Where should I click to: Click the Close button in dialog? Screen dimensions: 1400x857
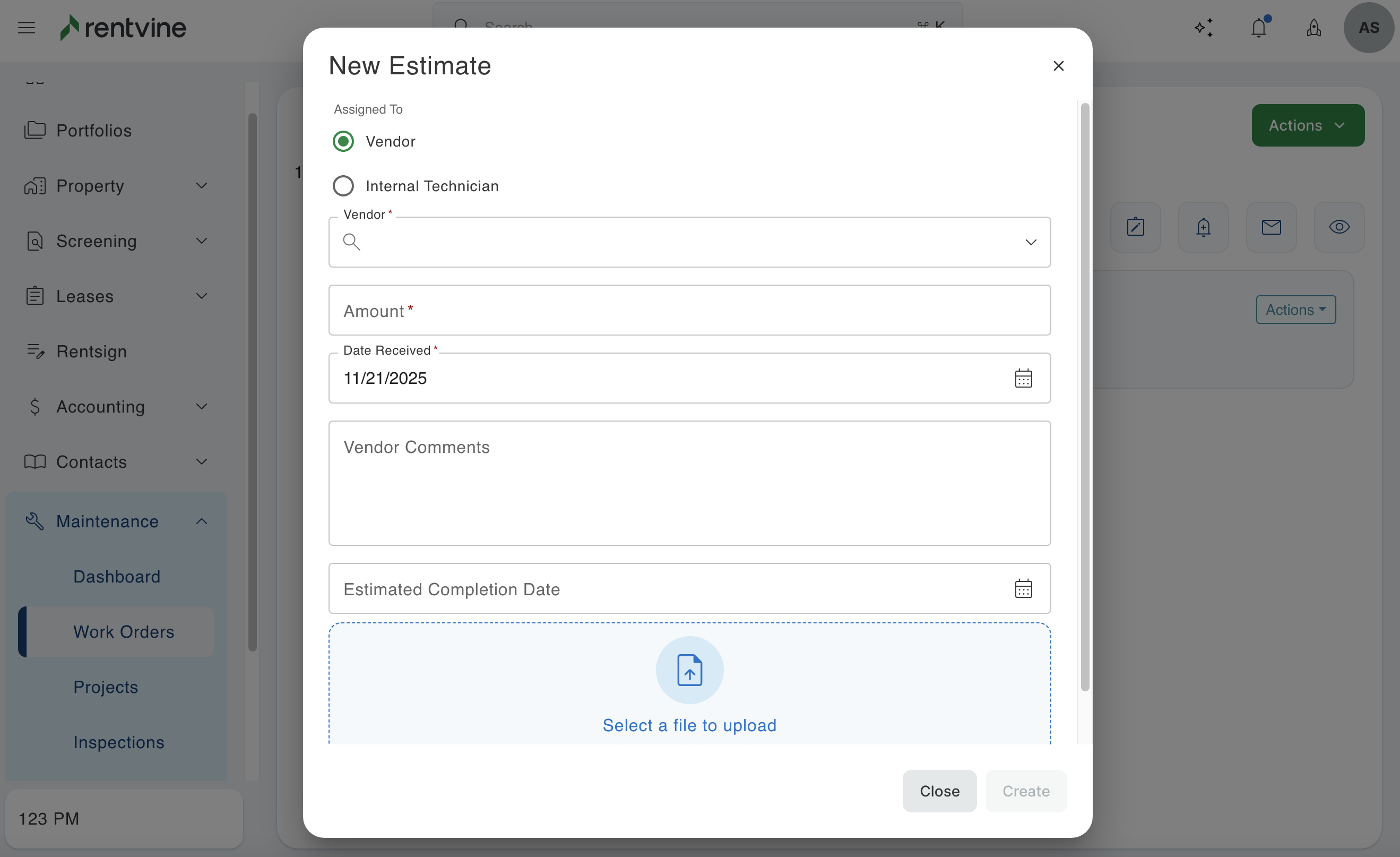(x=939, y=791)
